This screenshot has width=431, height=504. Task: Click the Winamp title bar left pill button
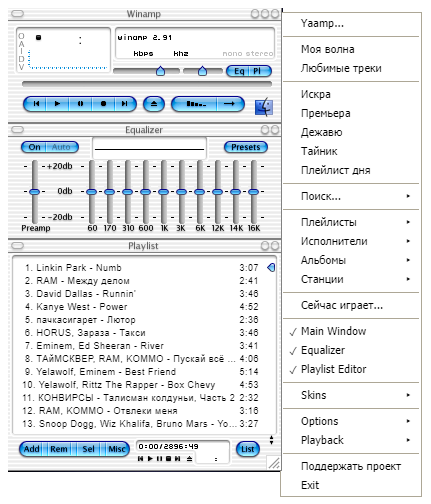click(x=18, y=14)
